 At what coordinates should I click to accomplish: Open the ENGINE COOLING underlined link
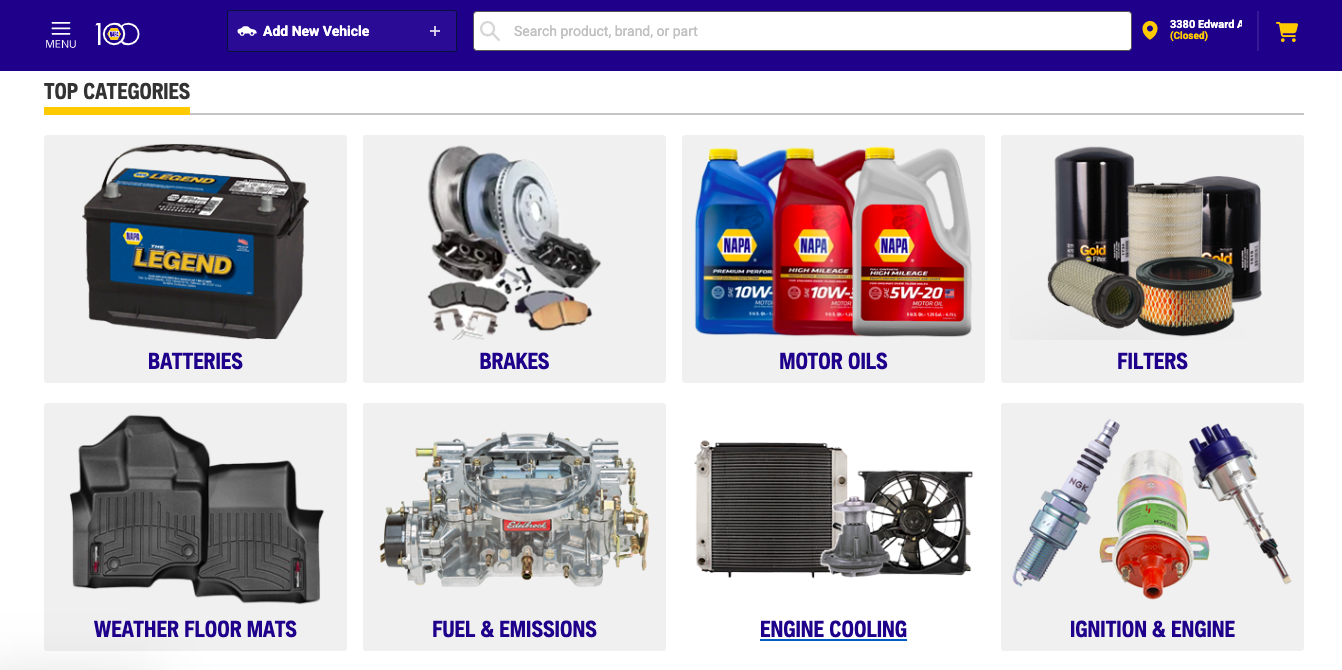(x=833, y=629)
